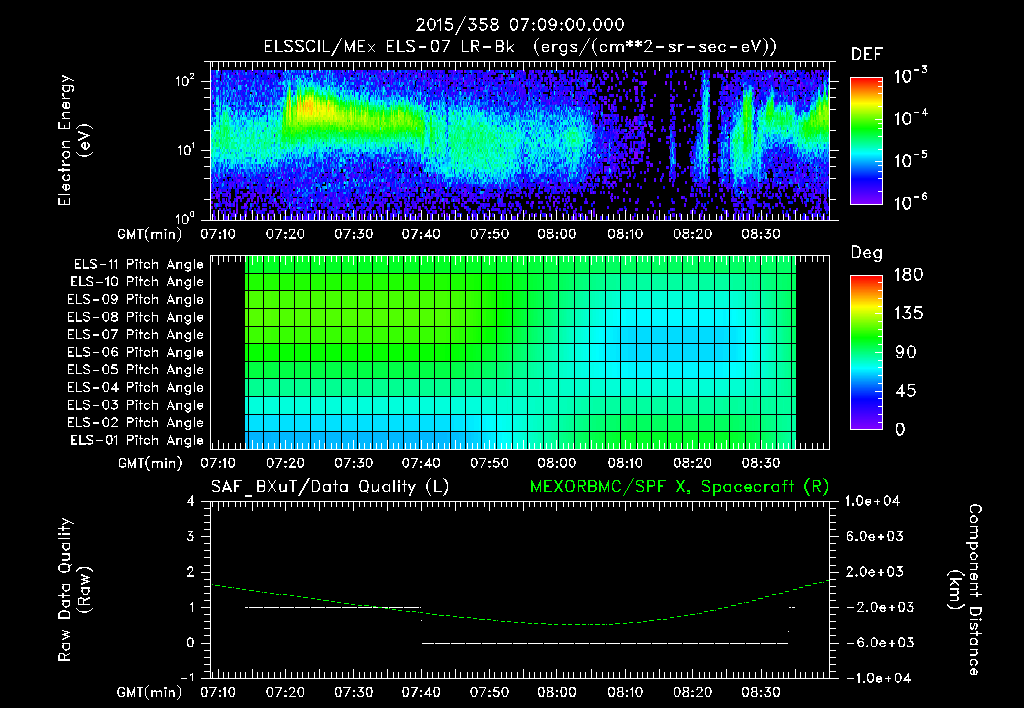Click the ELS-01 Pitch Angle row label
Viewport: 1024px width, 708px height.
(137, 440)
